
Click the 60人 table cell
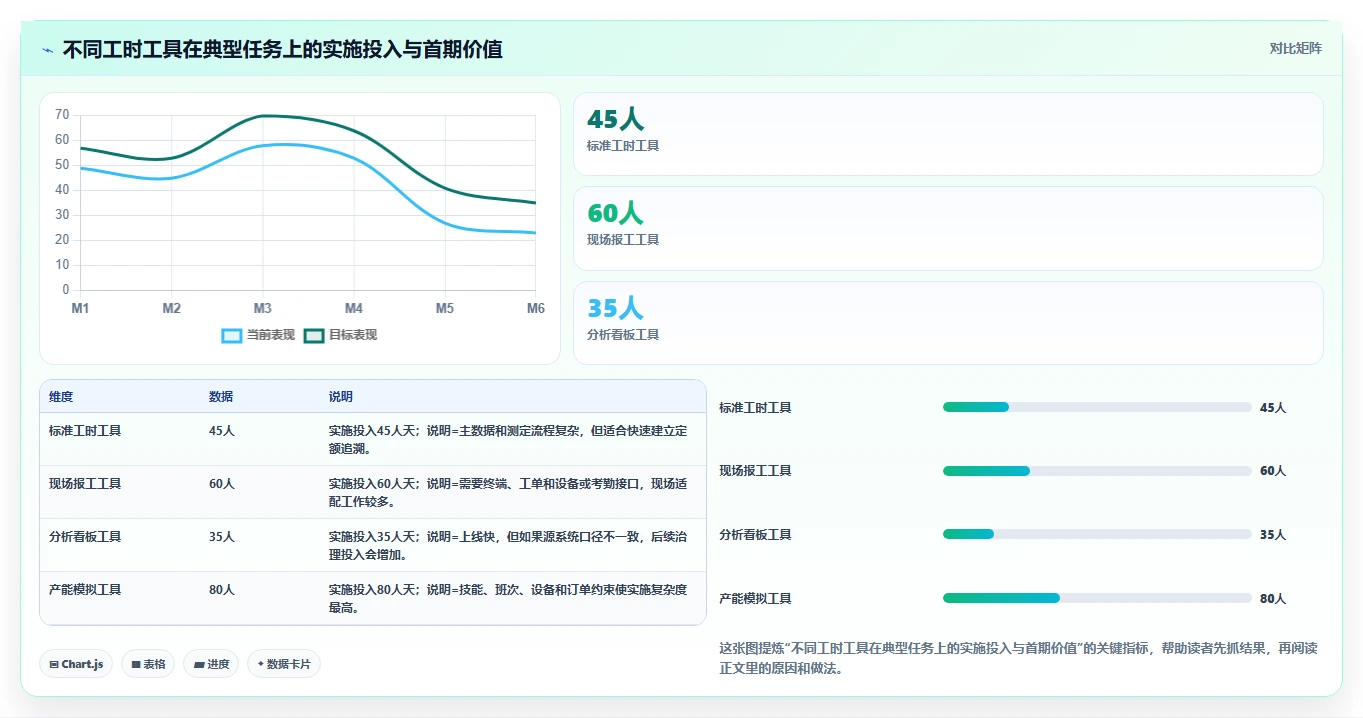pyautogui.click(x=222, y=484)
